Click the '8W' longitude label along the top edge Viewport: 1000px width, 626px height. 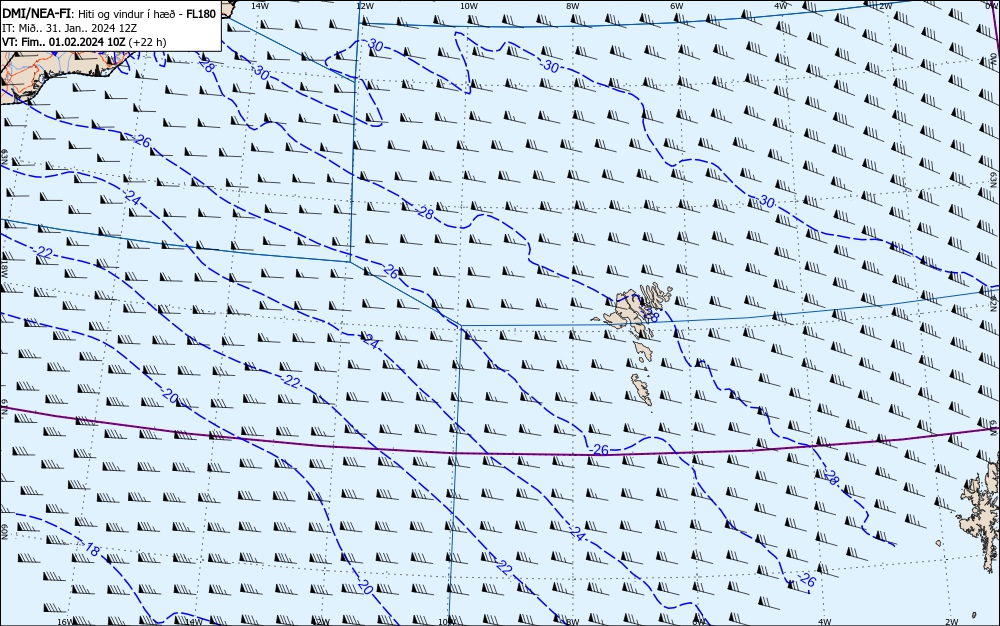click(x=572, y=5)
